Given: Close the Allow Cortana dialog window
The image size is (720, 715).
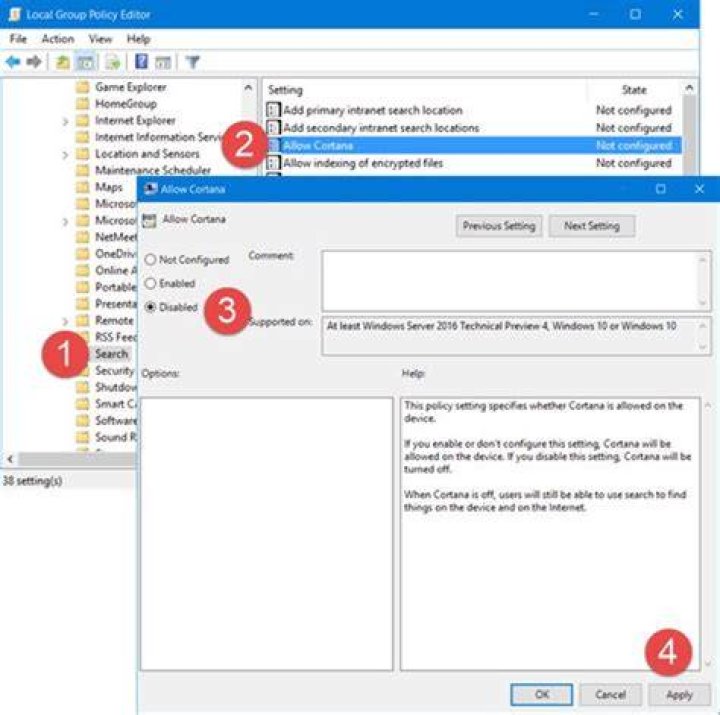Looking at the screenshot, I should pyautogui.click(x=699, y=189).
